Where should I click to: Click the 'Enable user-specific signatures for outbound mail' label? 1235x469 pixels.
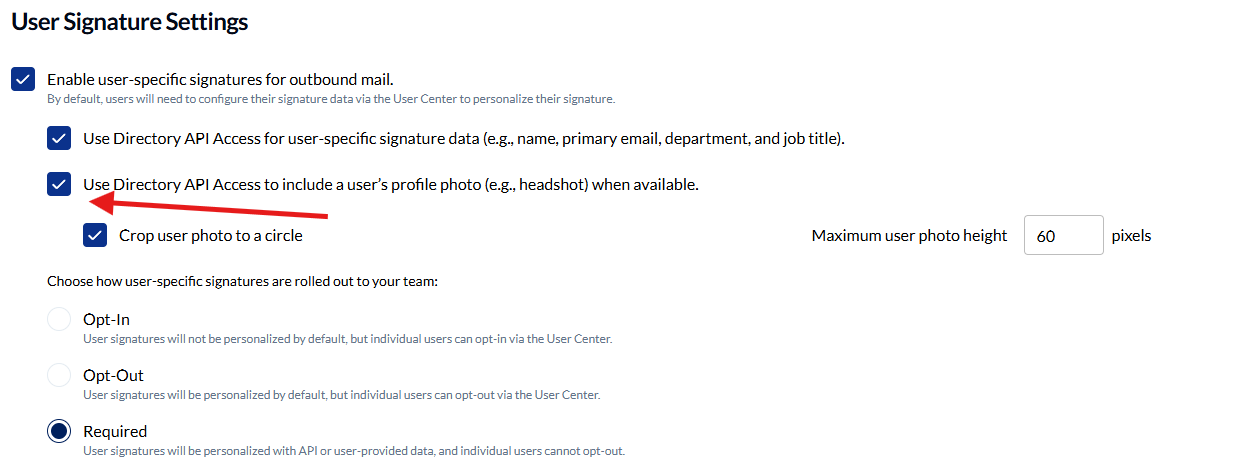(x=220, y=79)
